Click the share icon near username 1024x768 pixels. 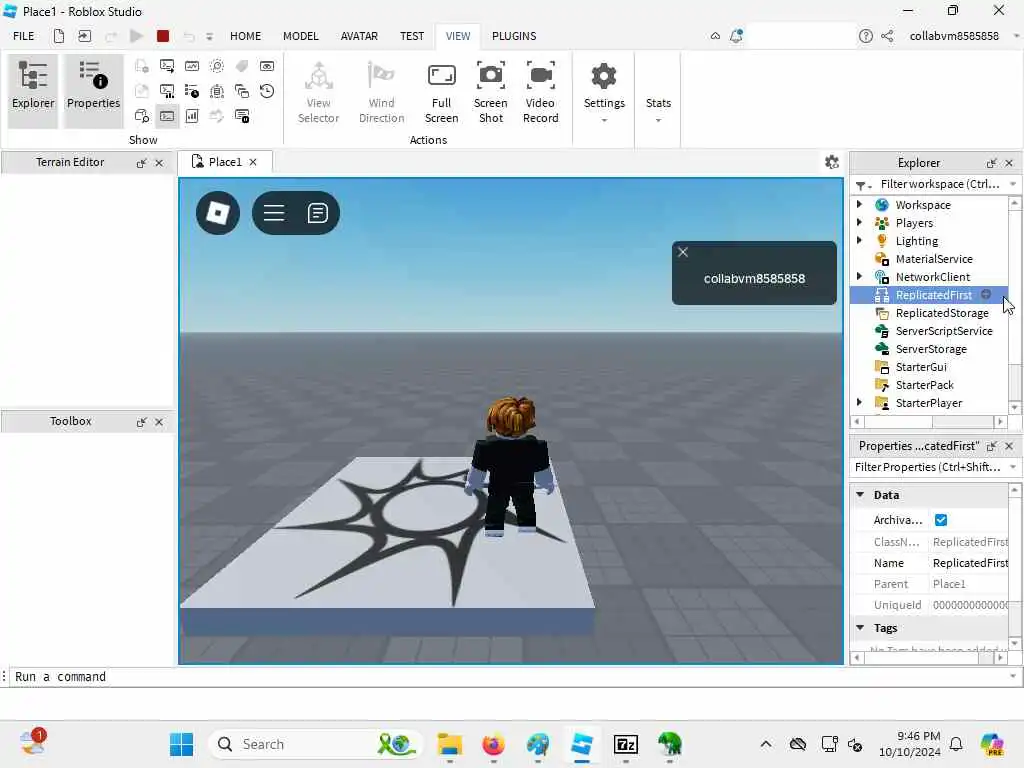(x=887, y=36)
